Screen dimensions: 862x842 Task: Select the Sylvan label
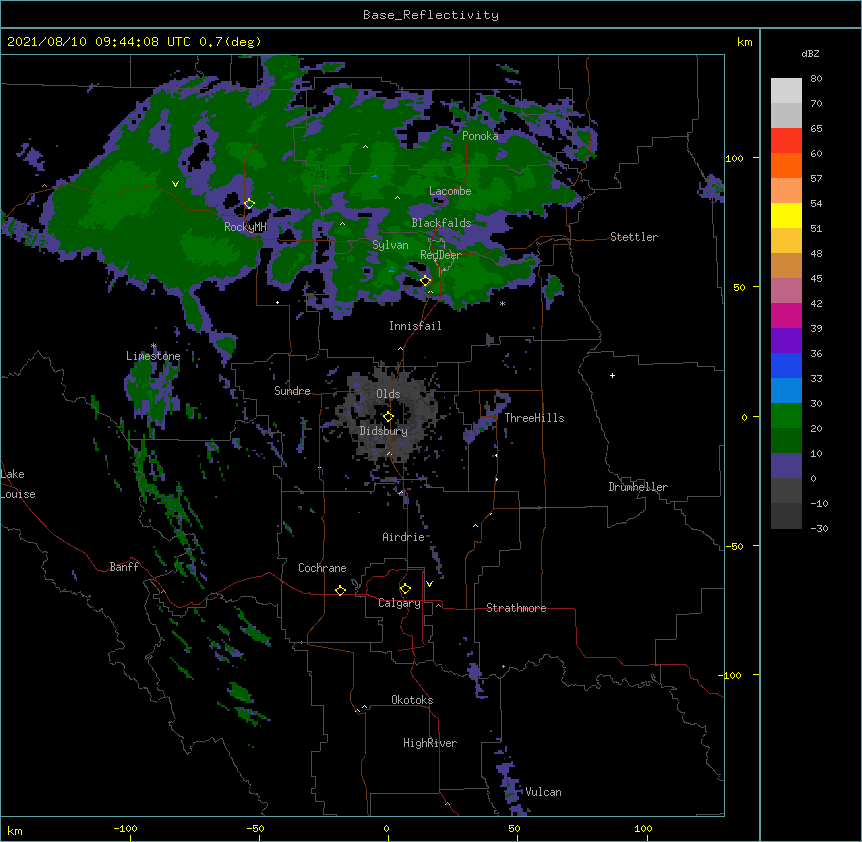point(390,245)
